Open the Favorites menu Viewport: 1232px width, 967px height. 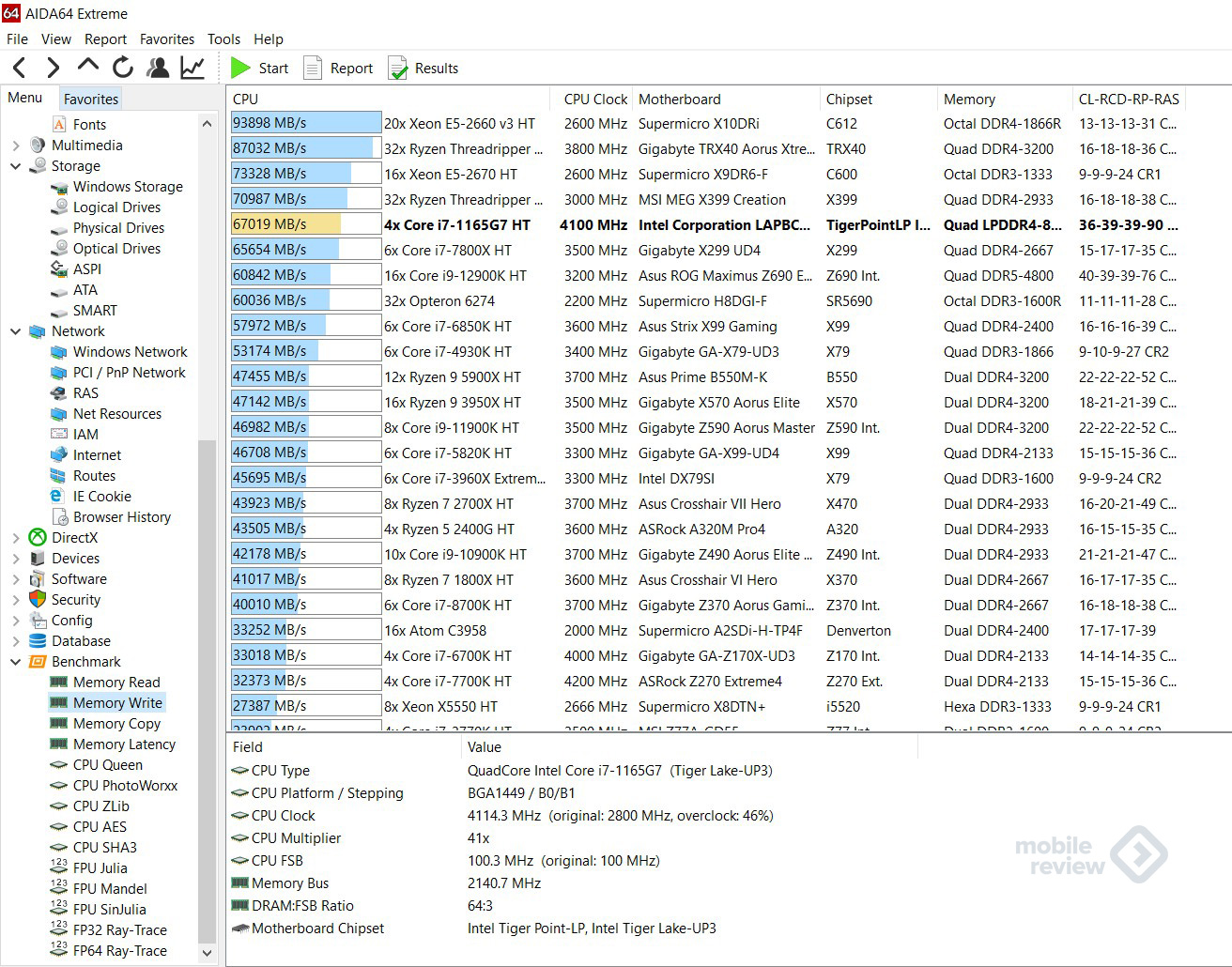point(167,38)
